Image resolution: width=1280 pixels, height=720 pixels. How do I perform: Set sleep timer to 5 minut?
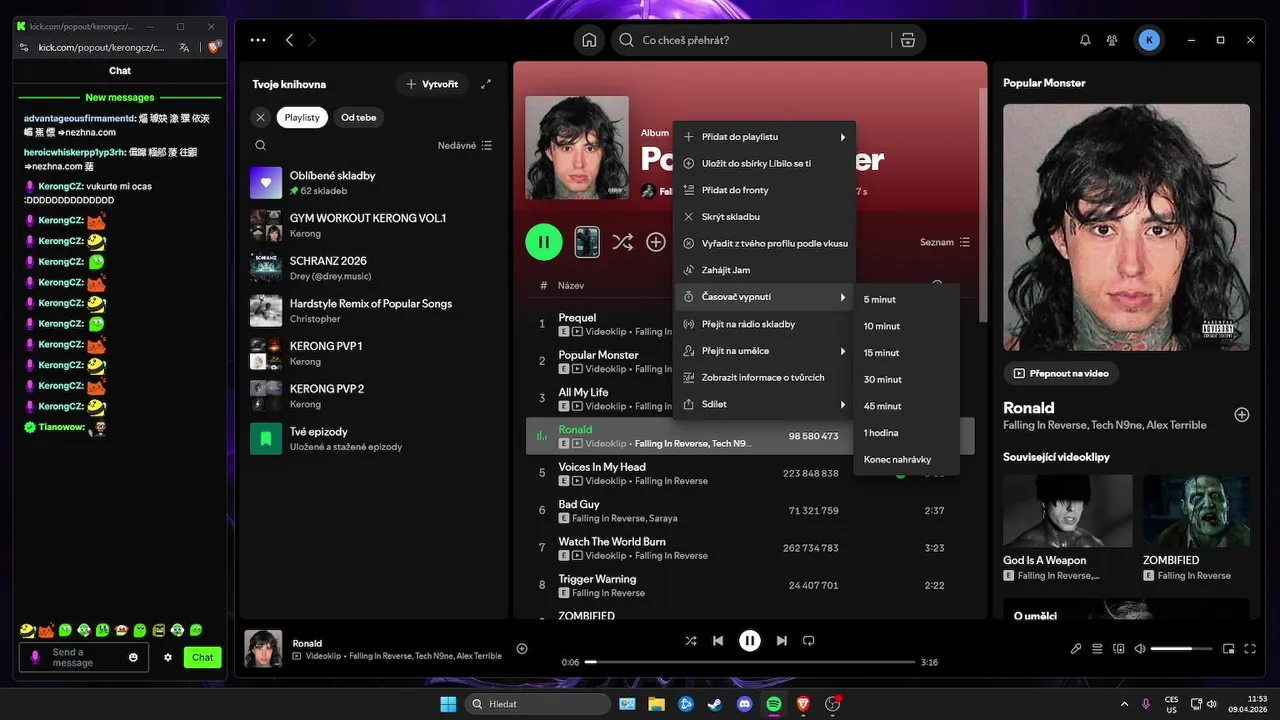click(906, 299)
